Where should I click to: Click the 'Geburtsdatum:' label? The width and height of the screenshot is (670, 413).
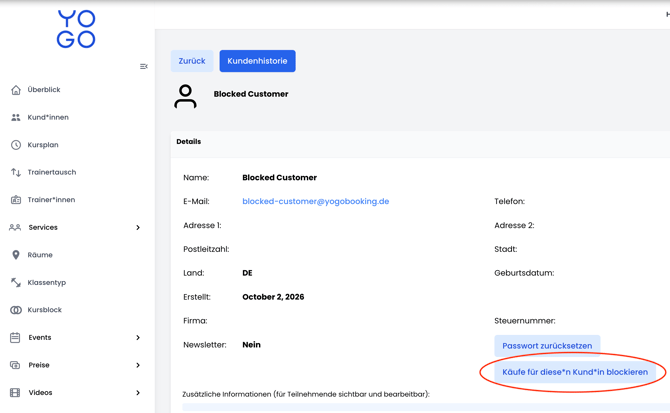[524, 273]
